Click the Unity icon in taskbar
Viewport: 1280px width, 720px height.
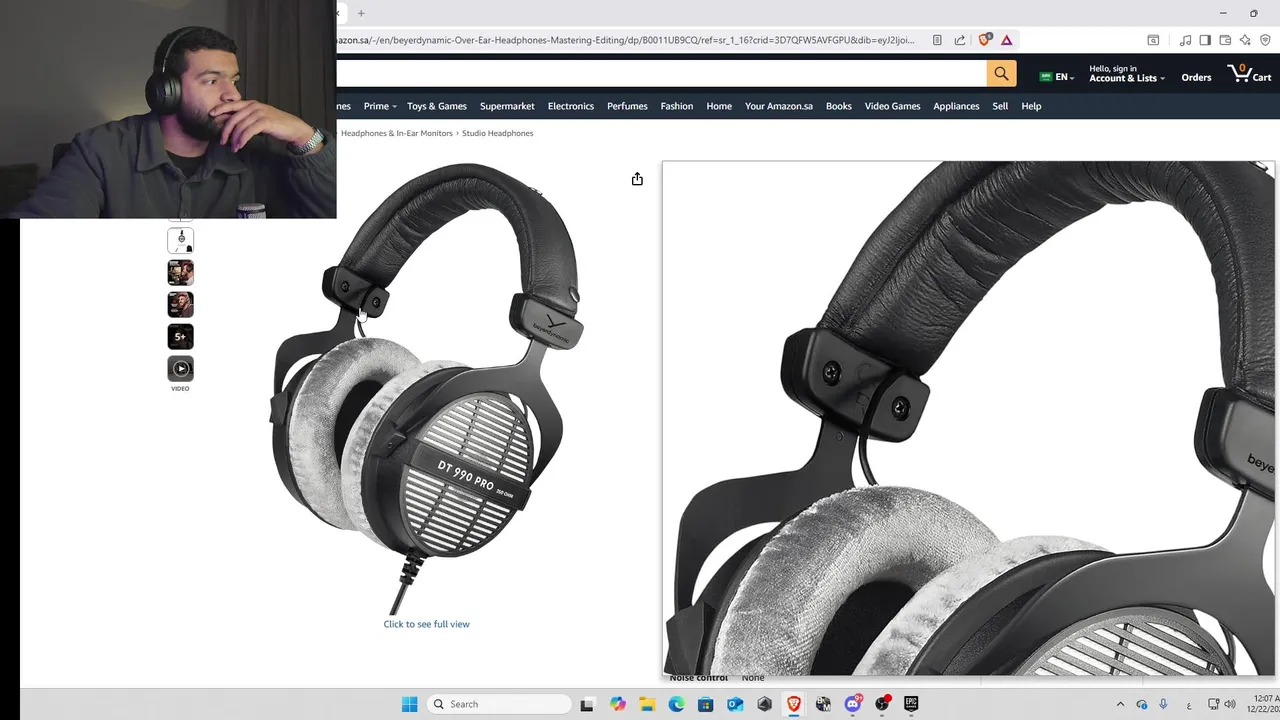(x=764, y=704)
